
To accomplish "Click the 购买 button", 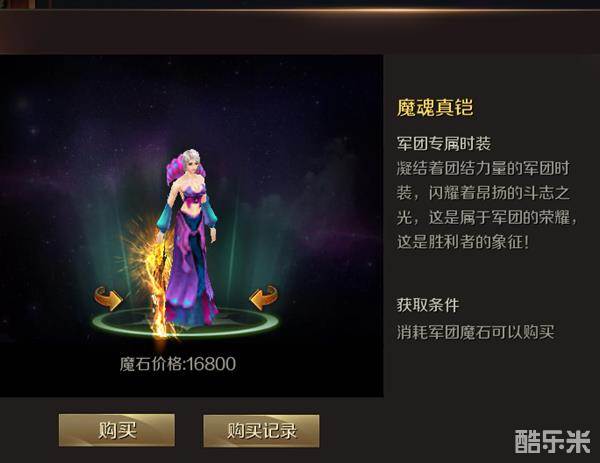I will 117,430.
